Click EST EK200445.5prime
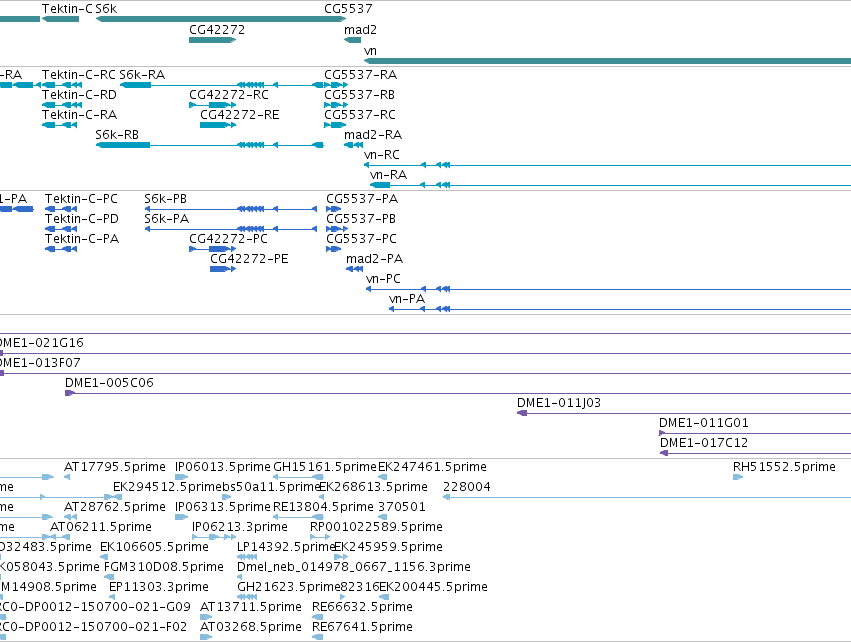This screenshot has height=642, width=851. [x=384, y=597]
